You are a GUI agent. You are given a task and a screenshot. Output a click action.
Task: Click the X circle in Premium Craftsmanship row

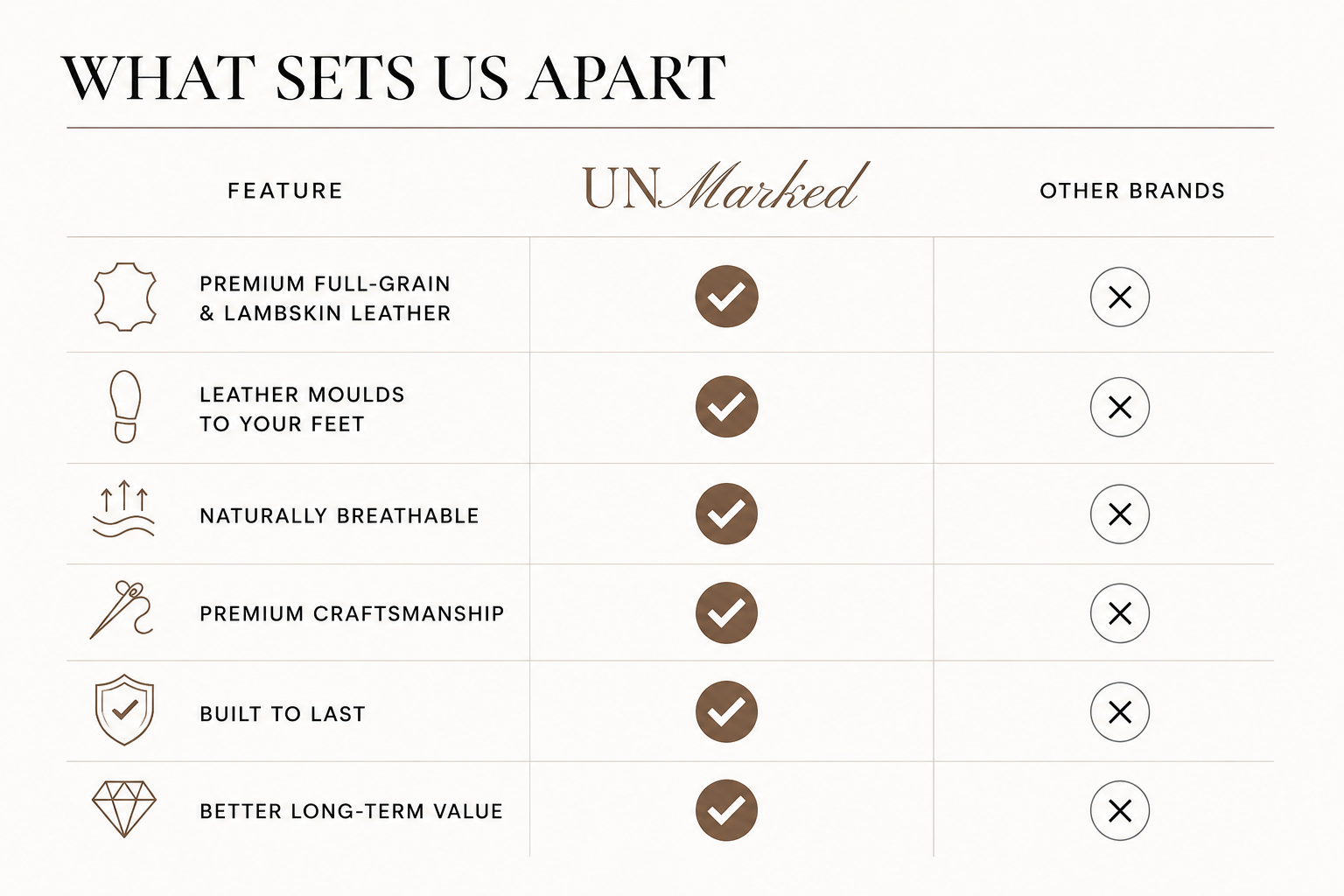(1120, 613)
